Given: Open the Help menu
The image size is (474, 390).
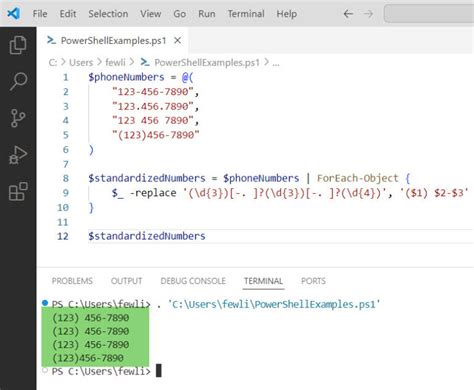Looking at the screenshot, I should 287,14.
